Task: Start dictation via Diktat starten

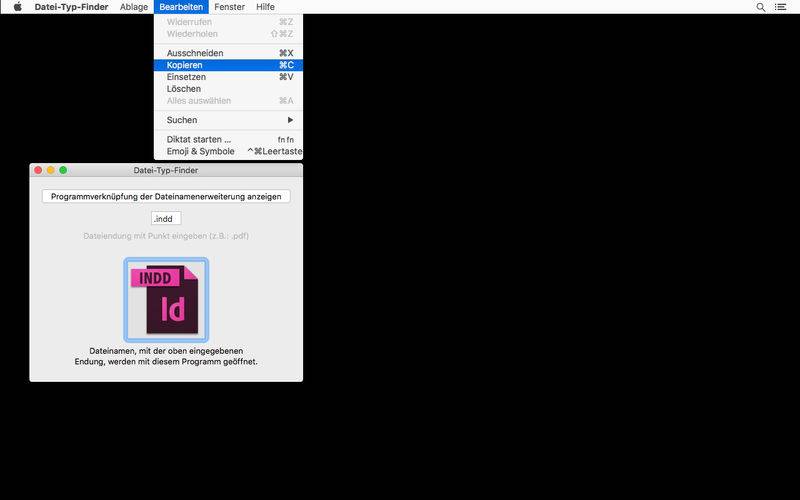Action: pos(229,139)
